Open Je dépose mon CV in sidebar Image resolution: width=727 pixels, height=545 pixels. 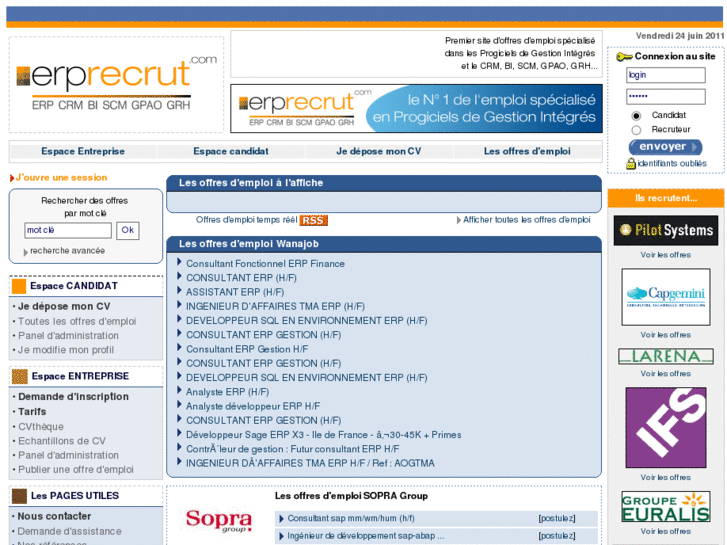tap(64, 307)
